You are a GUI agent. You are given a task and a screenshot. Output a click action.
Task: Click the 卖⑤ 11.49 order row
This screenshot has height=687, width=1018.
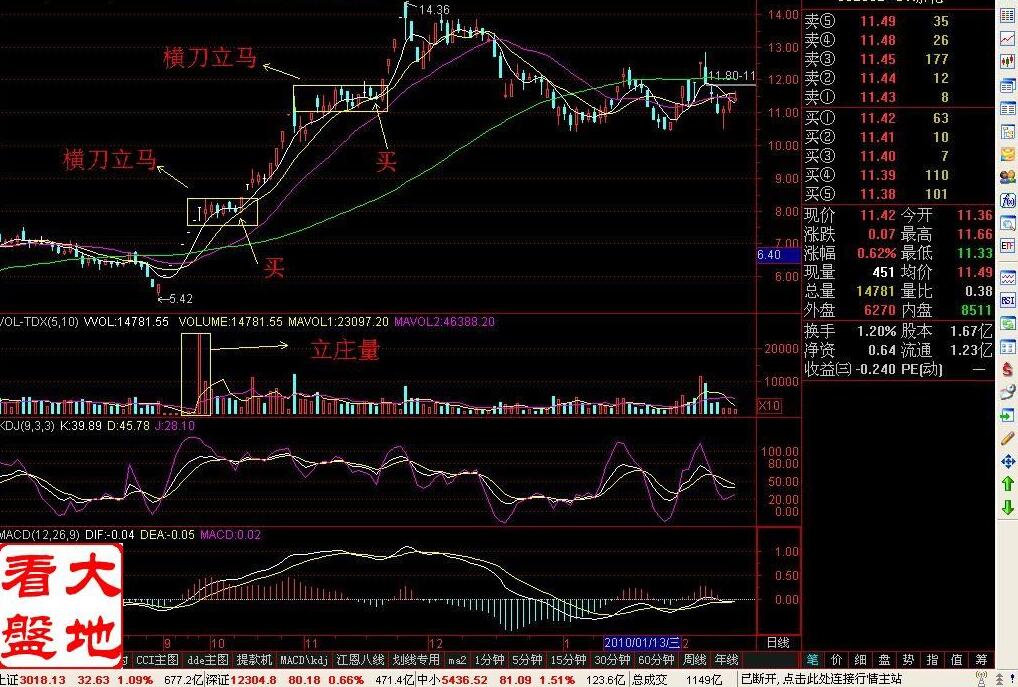(x=898, y=21)
